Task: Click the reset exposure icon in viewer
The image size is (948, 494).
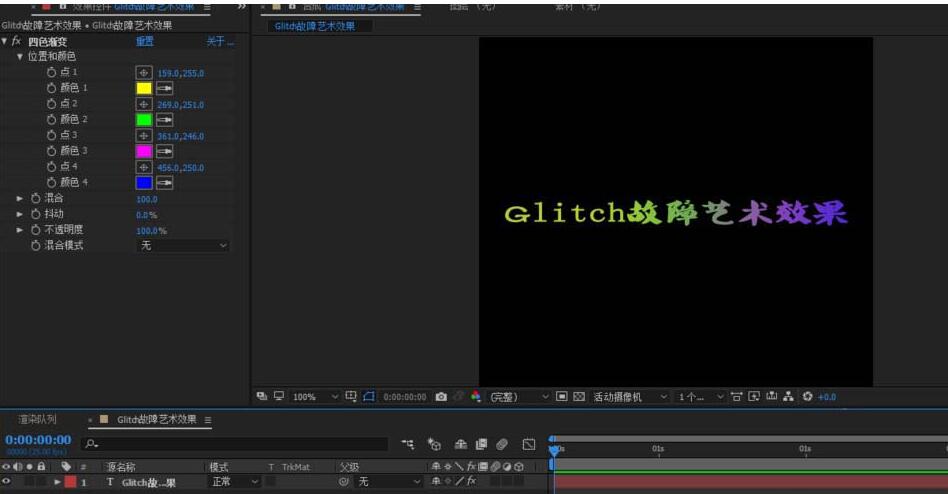Action: click(x=807, y=397)
